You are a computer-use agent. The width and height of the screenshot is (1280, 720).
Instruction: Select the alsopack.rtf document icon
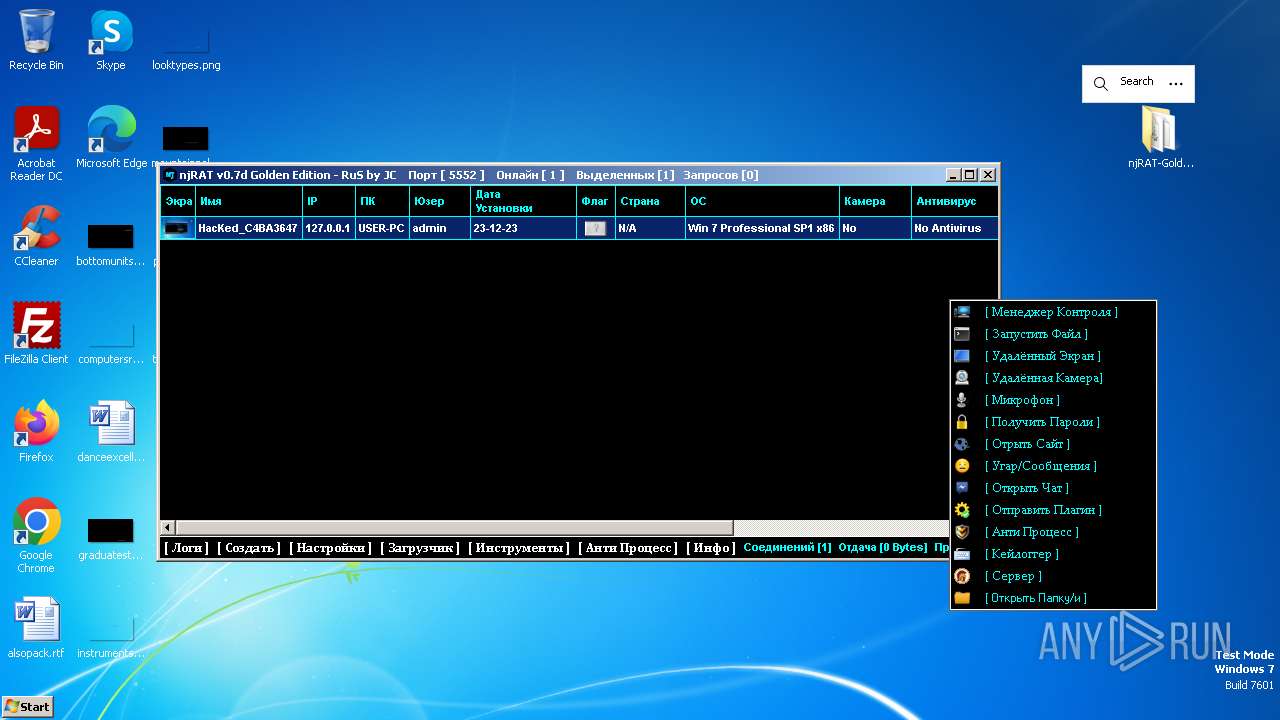(x=36, y=628)
